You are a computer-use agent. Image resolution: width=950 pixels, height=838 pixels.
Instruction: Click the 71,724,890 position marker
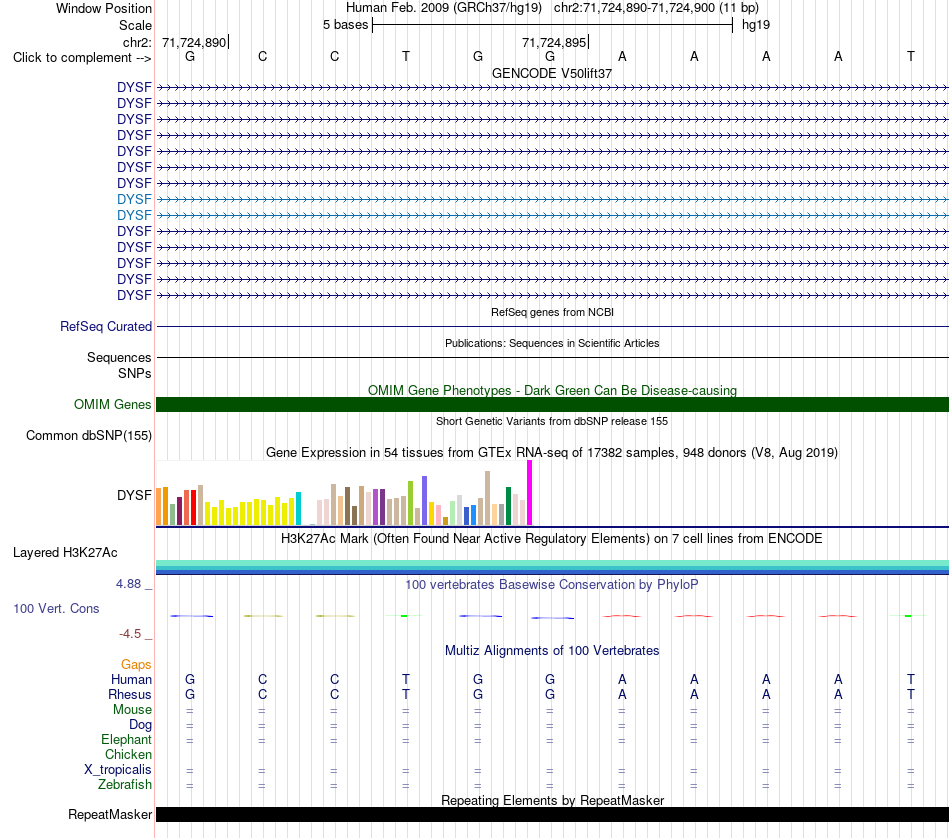[x=194, y=42]
